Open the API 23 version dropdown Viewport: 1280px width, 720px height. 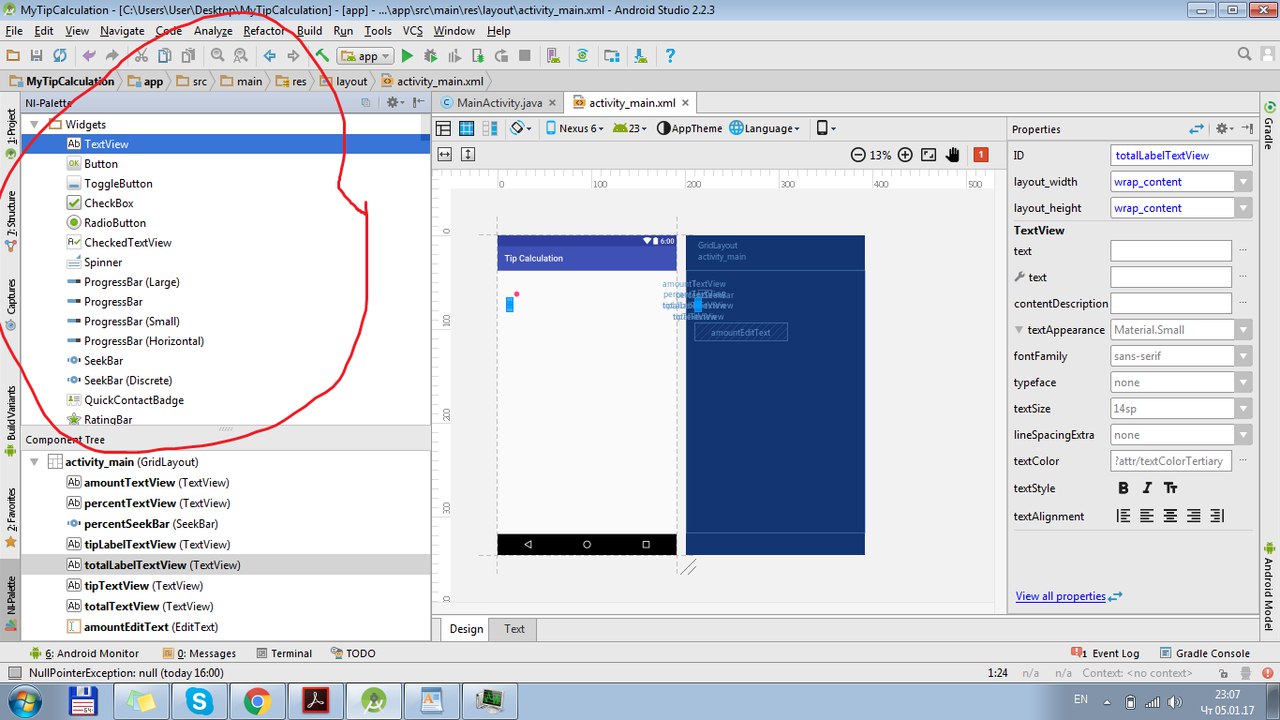click(630, 128)
